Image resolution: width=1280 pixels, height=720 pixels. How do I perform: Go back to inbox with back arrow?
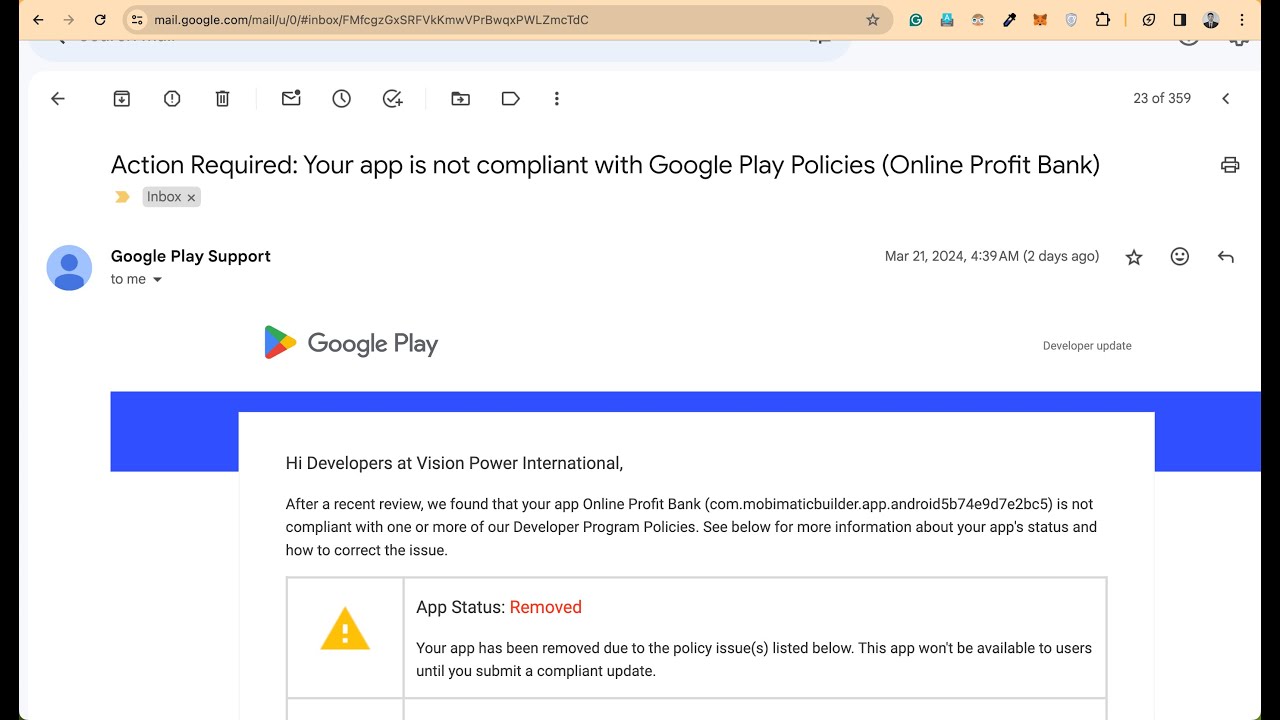point(58,98)
